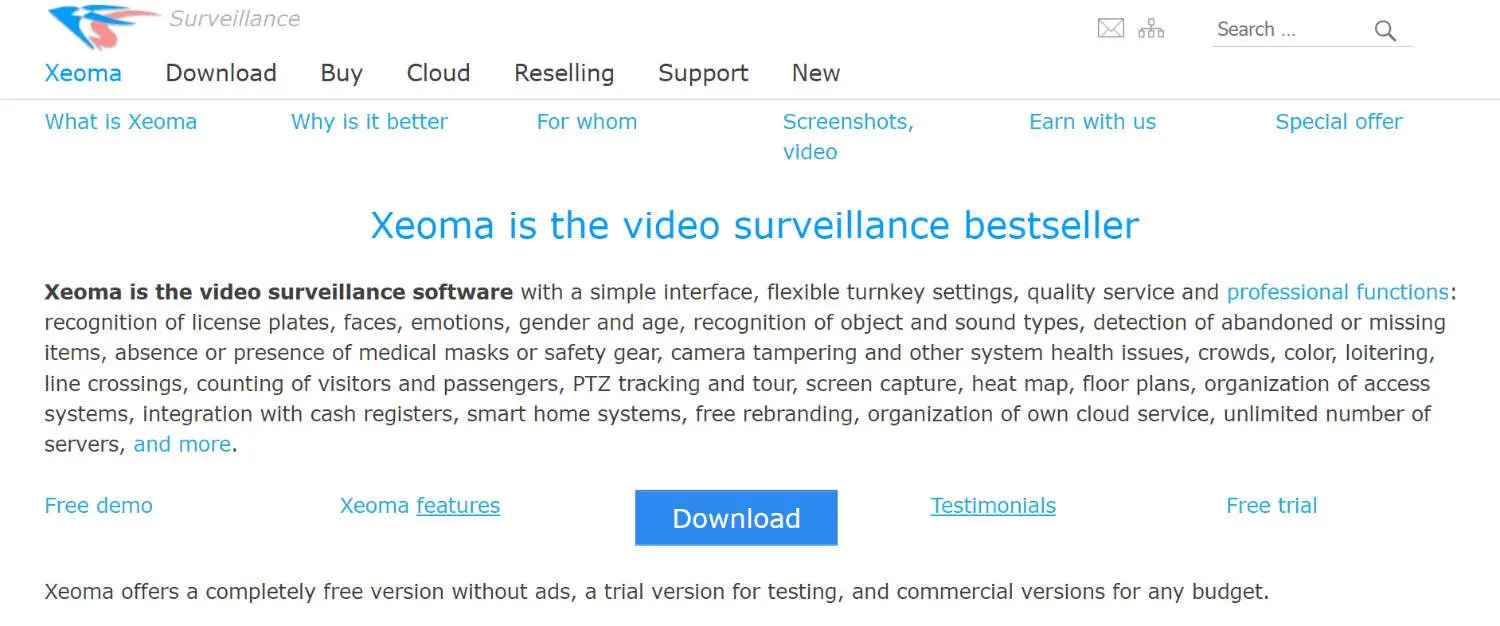The width and height of the screenshot is (1500, 626).
Task: Follow the Screenshots, video link
Action: (x=848, y=137)
